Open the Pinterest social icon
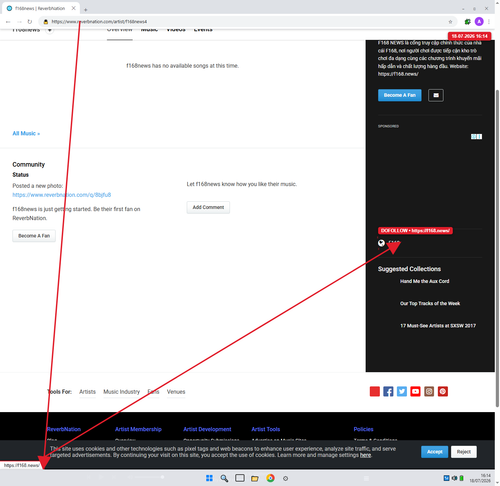 coord(443,391)
